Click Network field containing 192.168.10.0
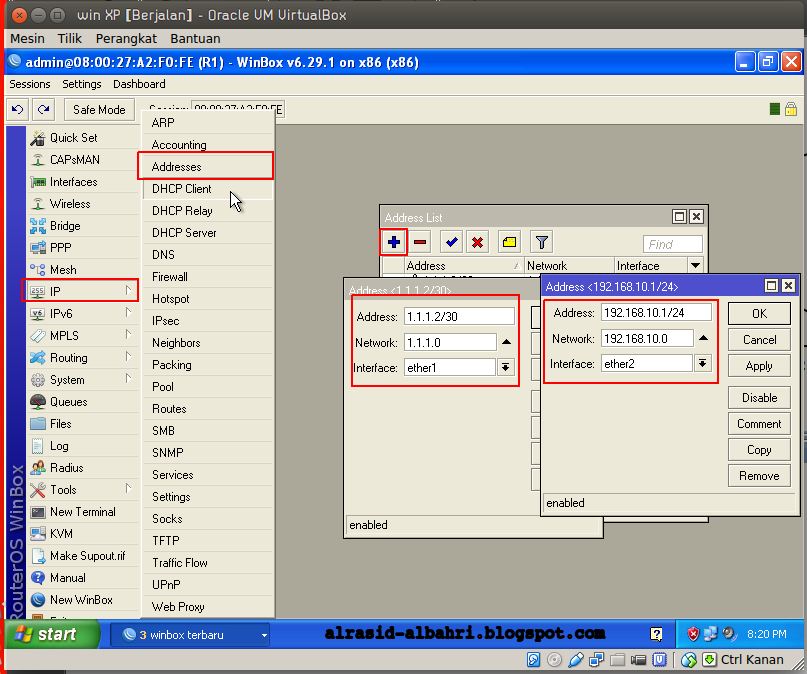Image resolution: width=807 pixels, height=674 pixels. (647, 339)
